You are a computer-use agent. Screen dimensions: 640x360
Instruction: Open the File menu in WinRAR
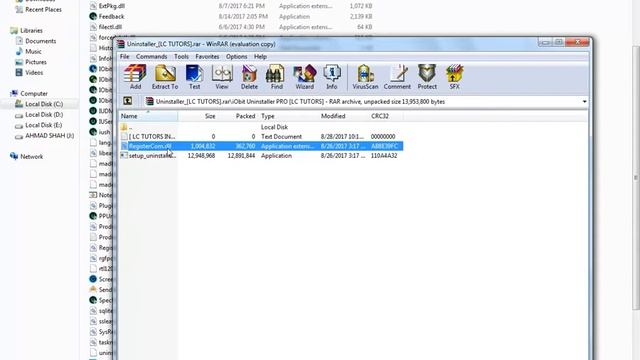click(124, 57)
